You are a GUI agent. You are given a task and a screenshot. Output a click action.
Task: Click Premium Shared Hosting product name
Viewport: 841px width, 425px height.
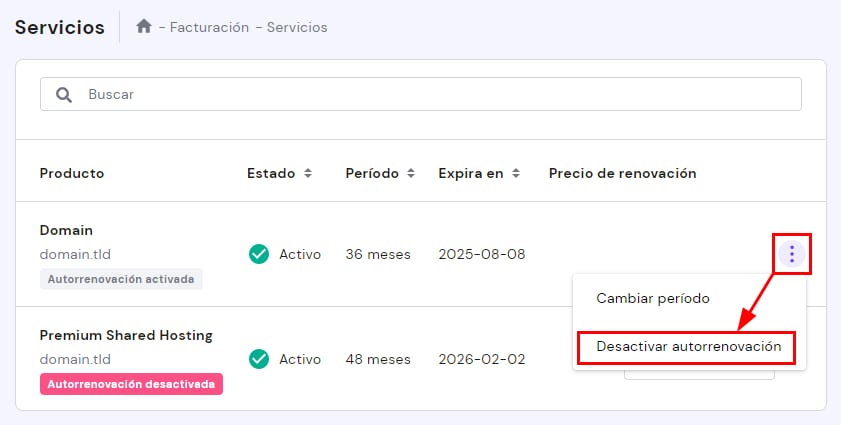(126, 335)
